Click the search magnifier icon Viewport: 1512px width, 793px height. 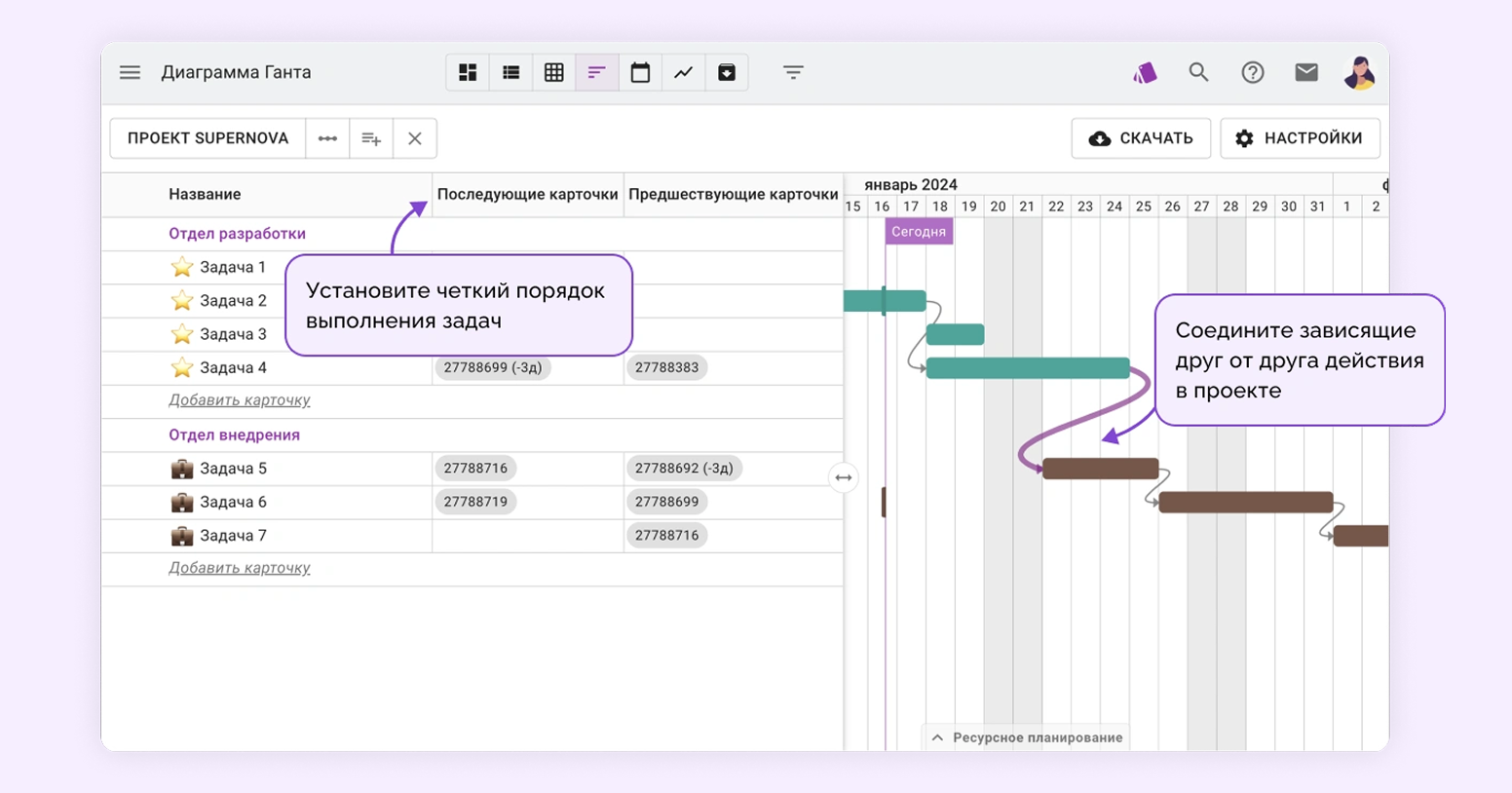[x=1198, y=72]
